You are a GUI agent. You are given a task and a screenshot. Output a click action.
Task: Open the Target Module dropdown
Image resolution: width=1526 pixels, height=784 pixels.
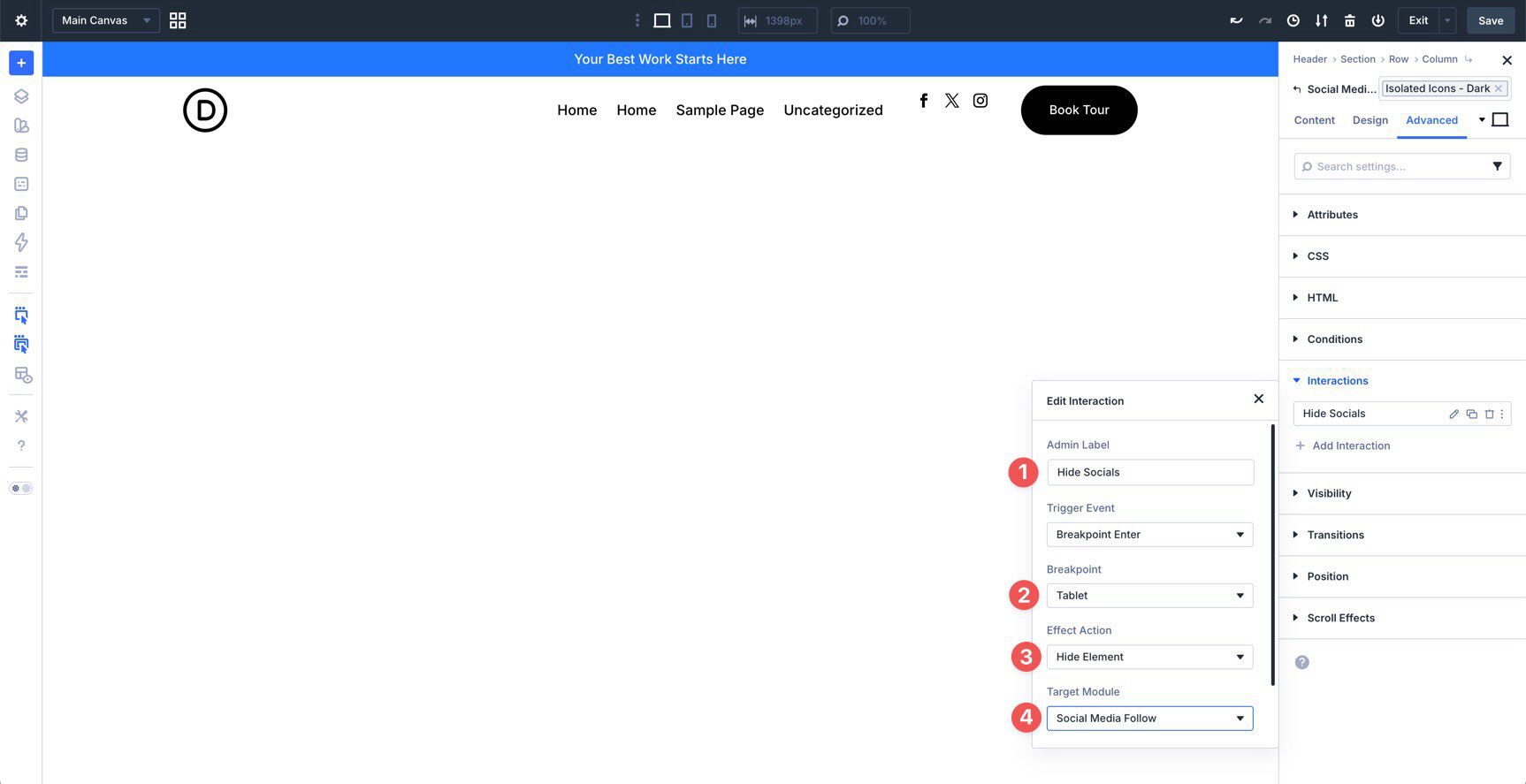1149,719
